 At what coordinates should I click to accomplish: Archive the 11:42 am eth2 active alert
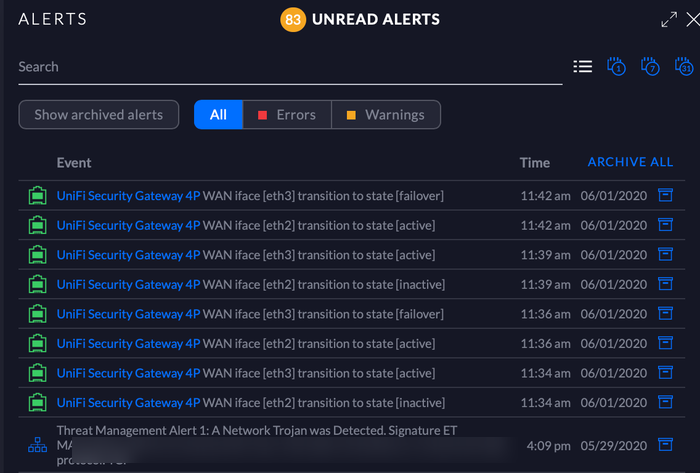tap(665, 224)
